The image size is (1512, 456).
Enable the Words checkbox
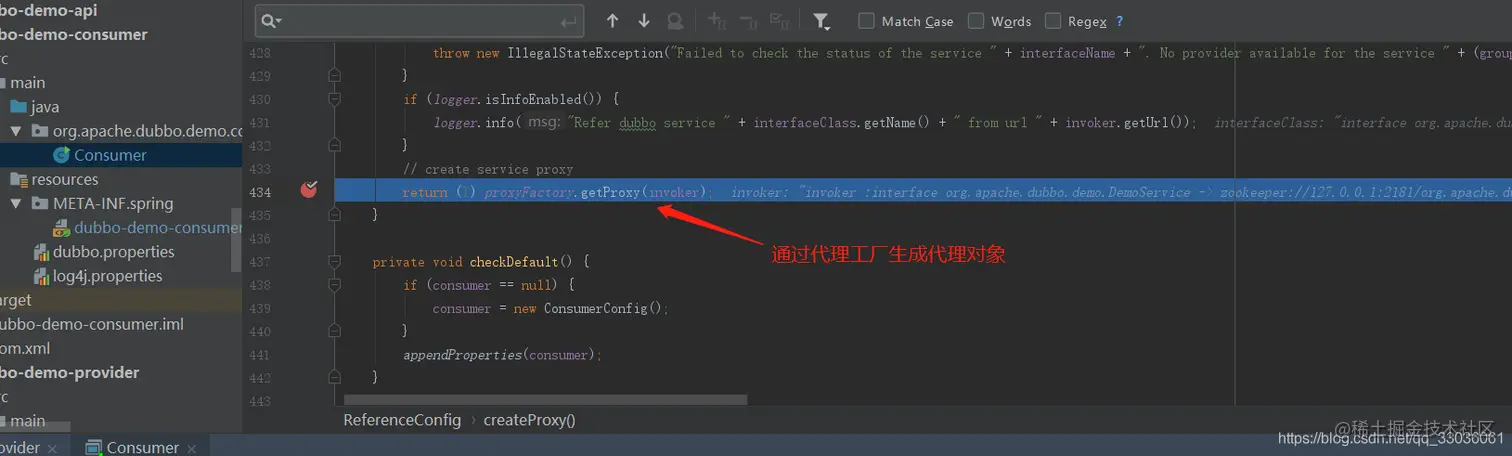[975, 21]
